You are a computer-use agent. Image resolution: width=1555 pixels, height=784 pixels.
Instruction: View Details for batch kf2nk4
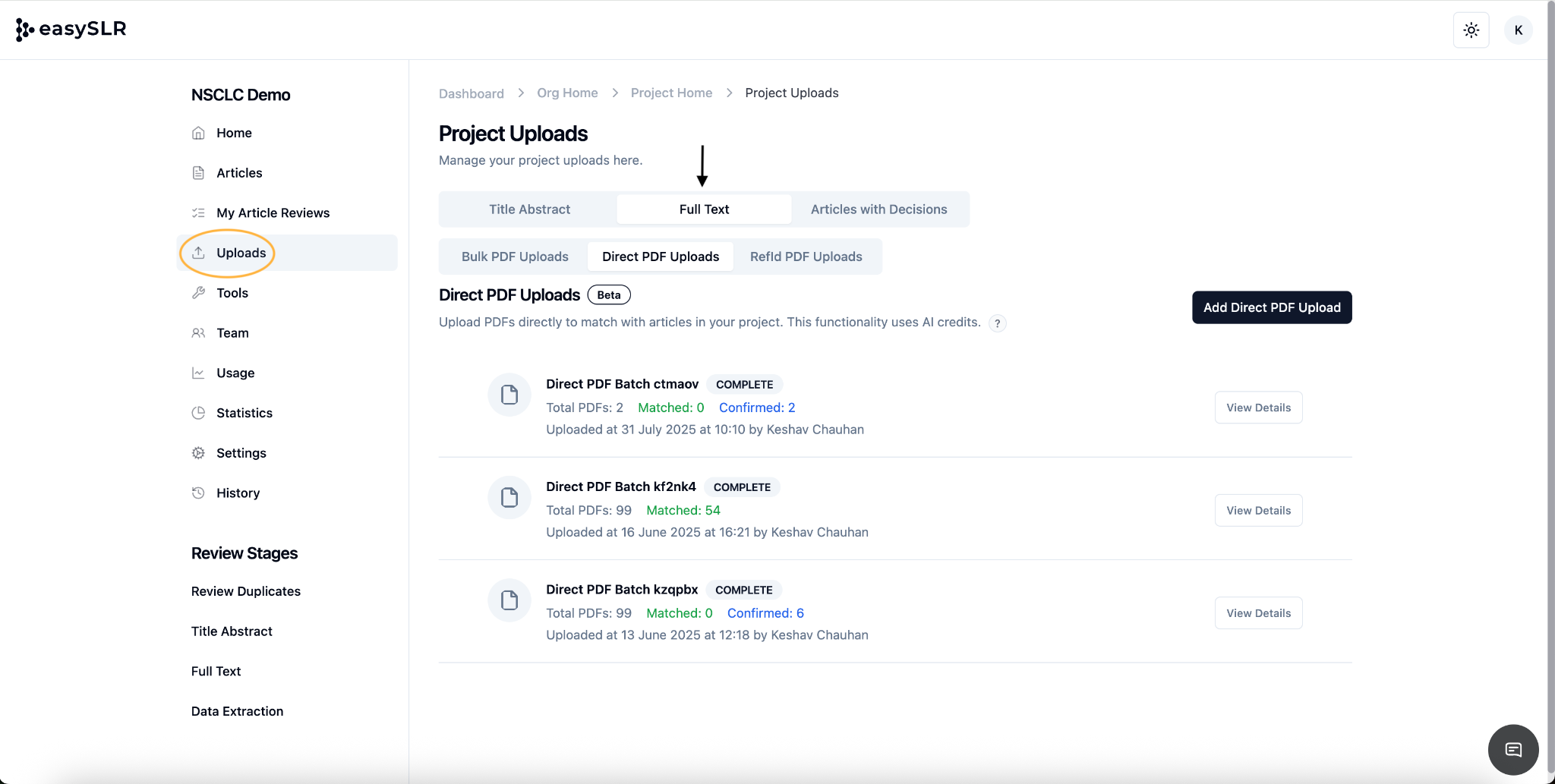pyautogui.click(x=1258, y=511)
